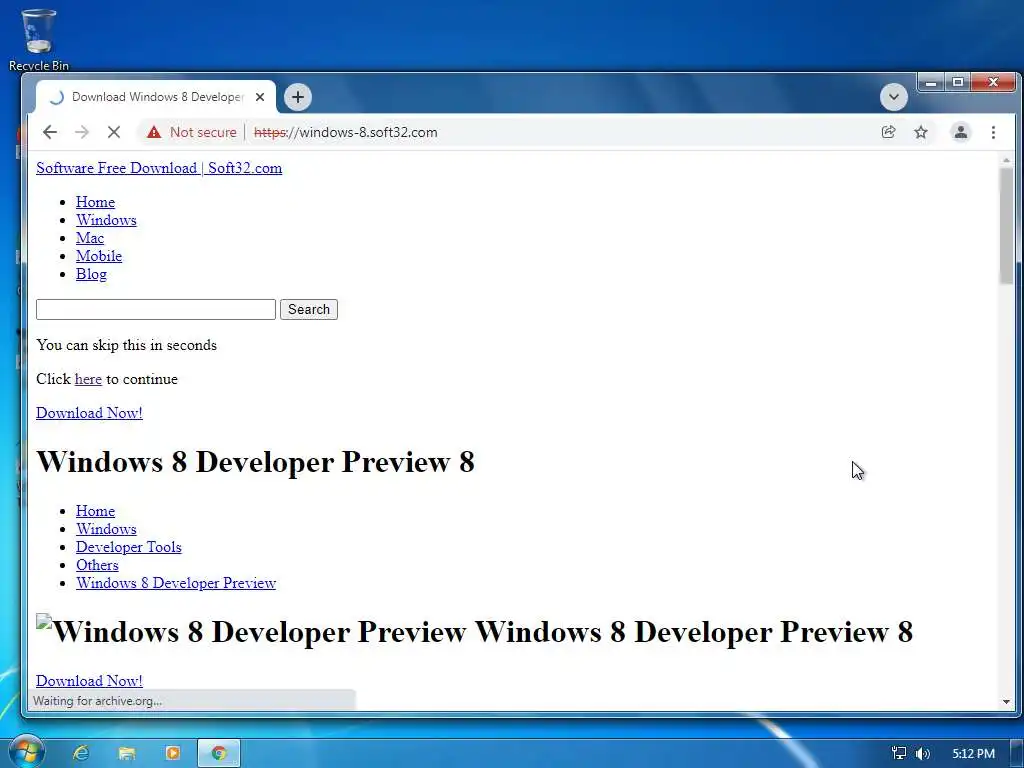Click the 'here' link to continue
This screenshot has width=1024, height=768.
tap(88, 379)
